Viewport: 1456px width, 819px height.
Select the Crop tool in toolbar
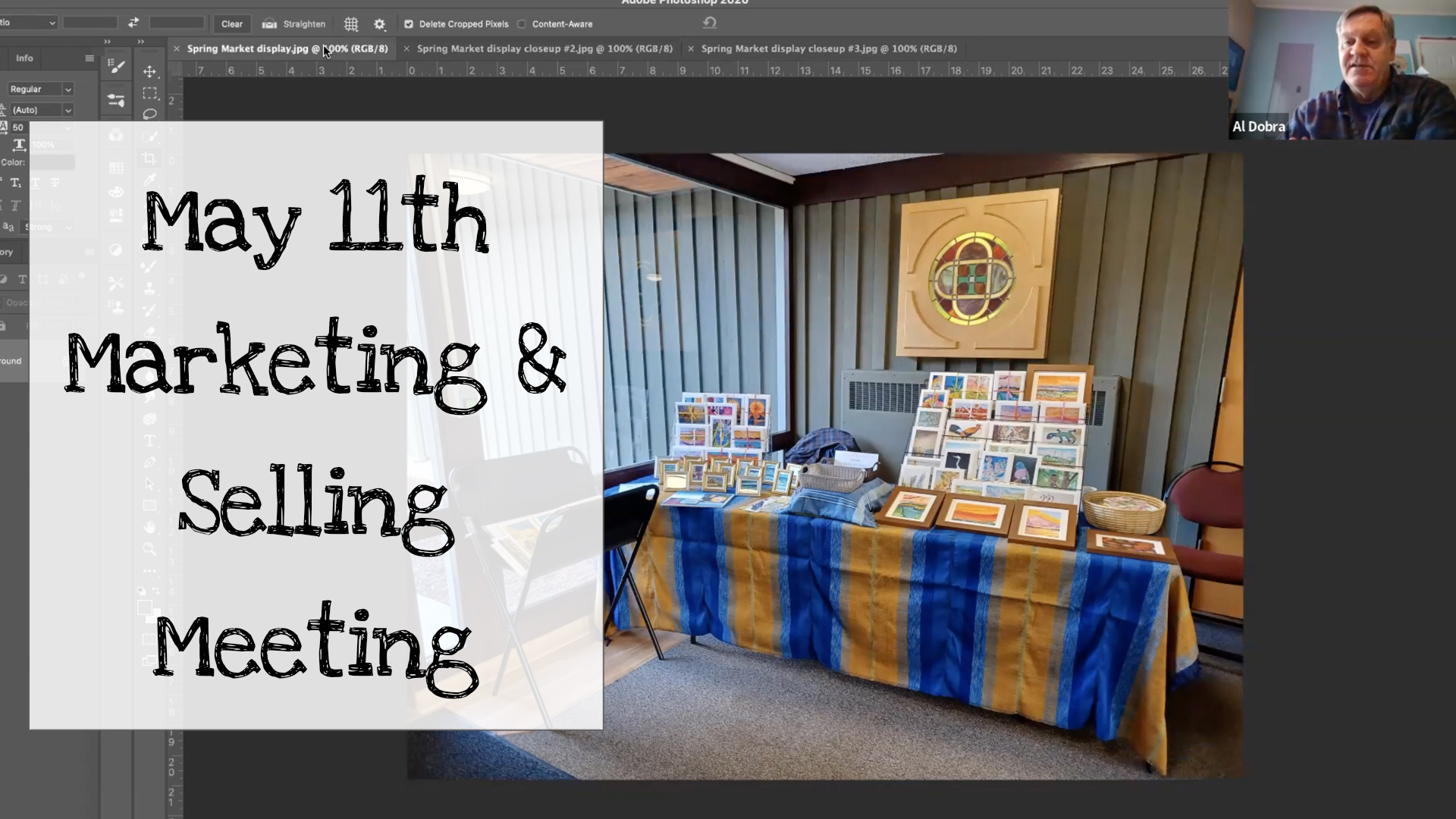click(149, 158)
